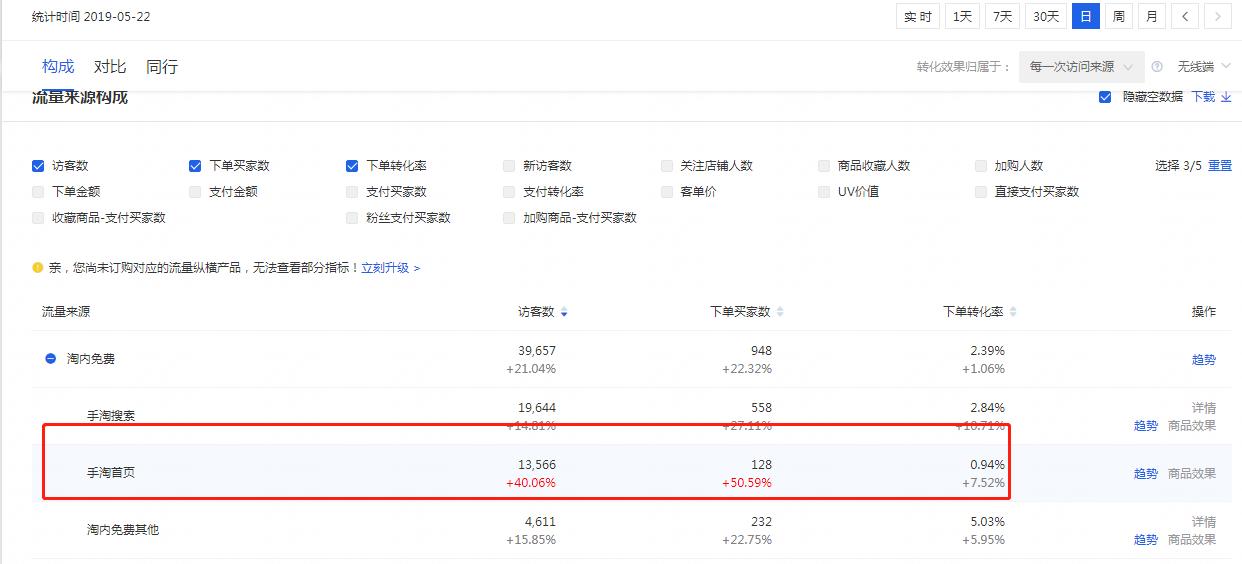Click the 13,566 visitor count cell
This screenshot has width=1242, height=564.
pyautogui.click(x=536, y=465)
